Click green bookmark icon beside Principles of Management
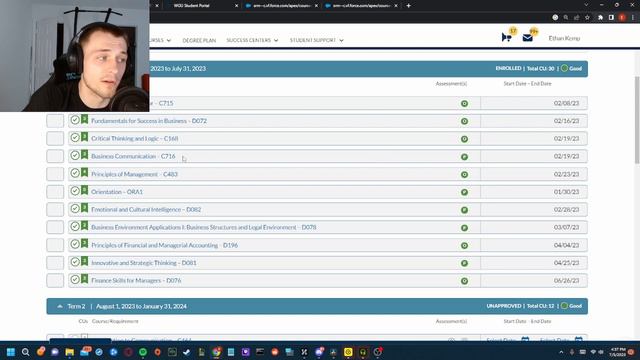The height and width of the screenshot is (360, 640). pos(84,173)
